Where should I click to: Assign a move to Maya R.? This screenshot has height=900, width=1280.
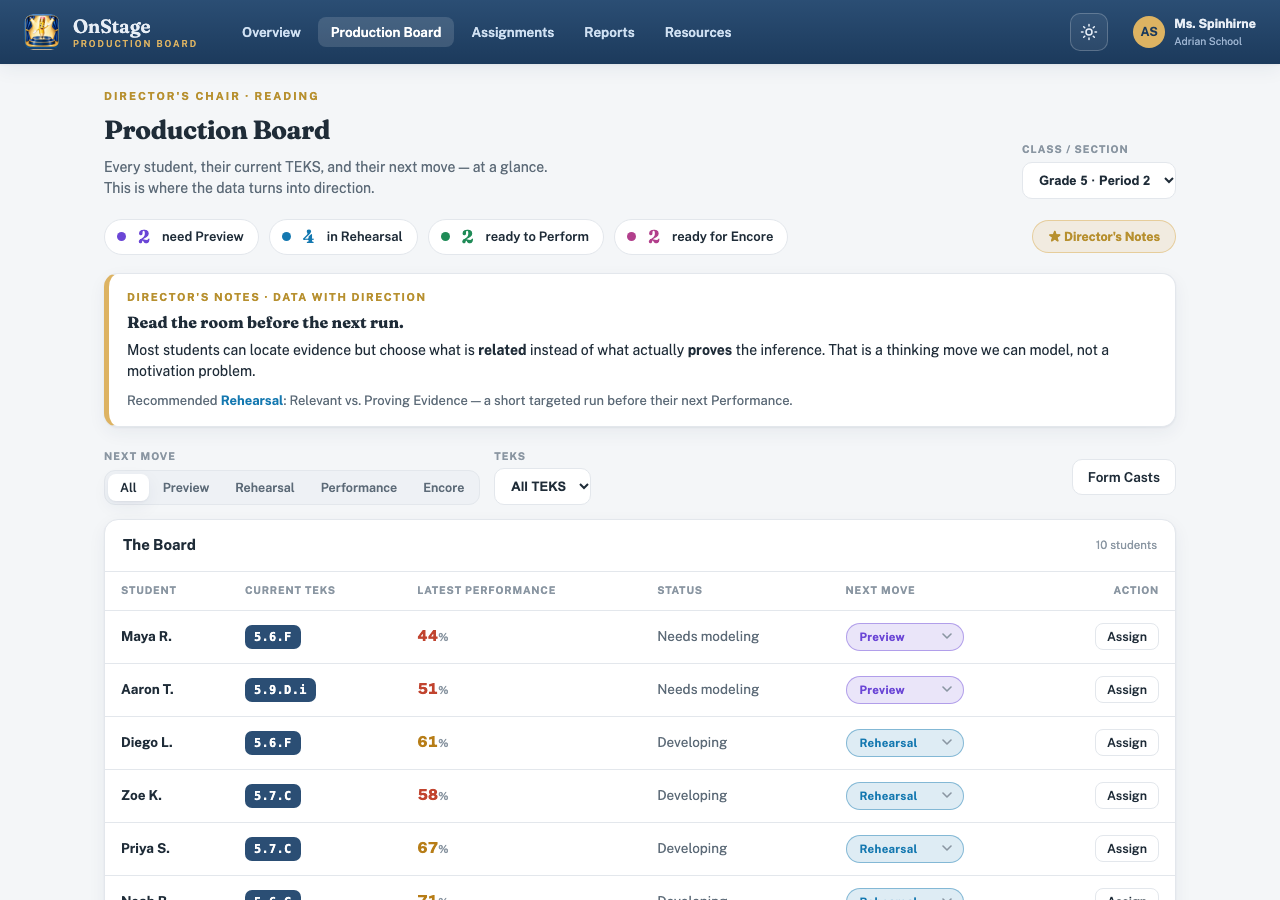(1127, 637)
